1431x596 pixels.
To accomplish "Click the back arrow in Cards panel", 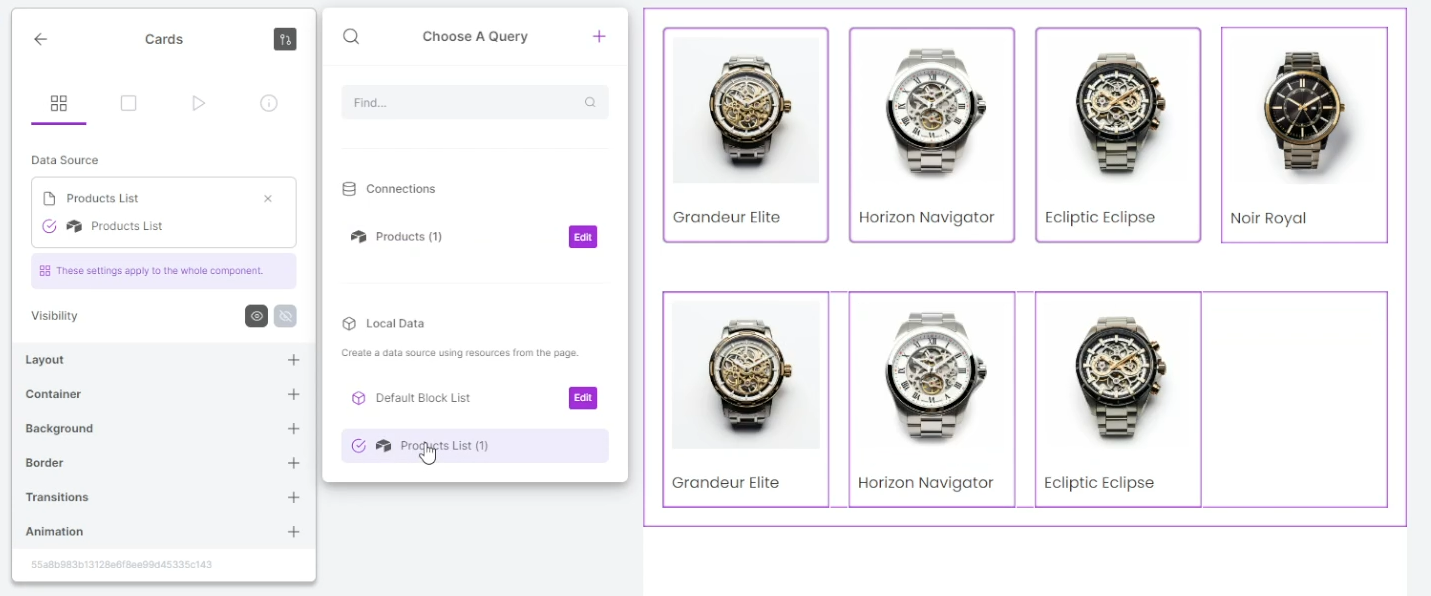I will [x=40, y=39].
